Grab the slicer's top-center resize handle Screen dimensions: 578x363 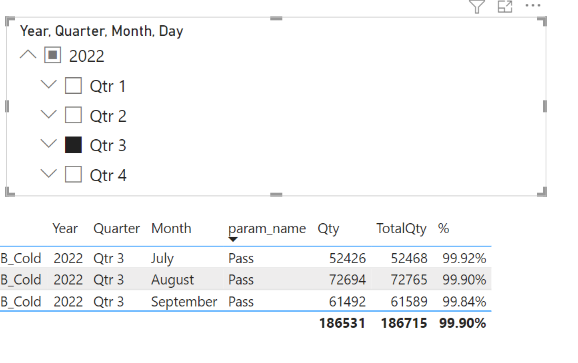(276, 18)
